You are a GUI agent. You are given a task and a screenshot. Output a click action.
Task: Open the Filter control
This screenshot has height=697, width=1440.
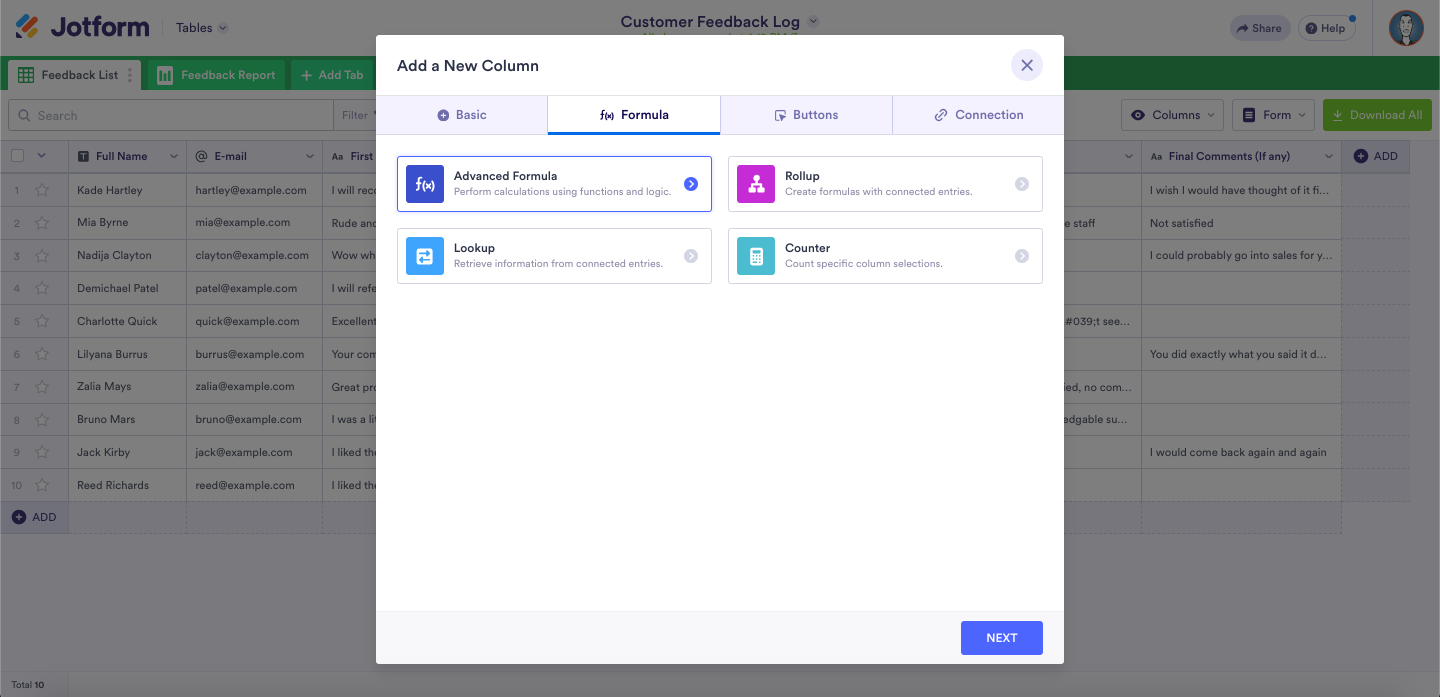(x=355, y=115)
